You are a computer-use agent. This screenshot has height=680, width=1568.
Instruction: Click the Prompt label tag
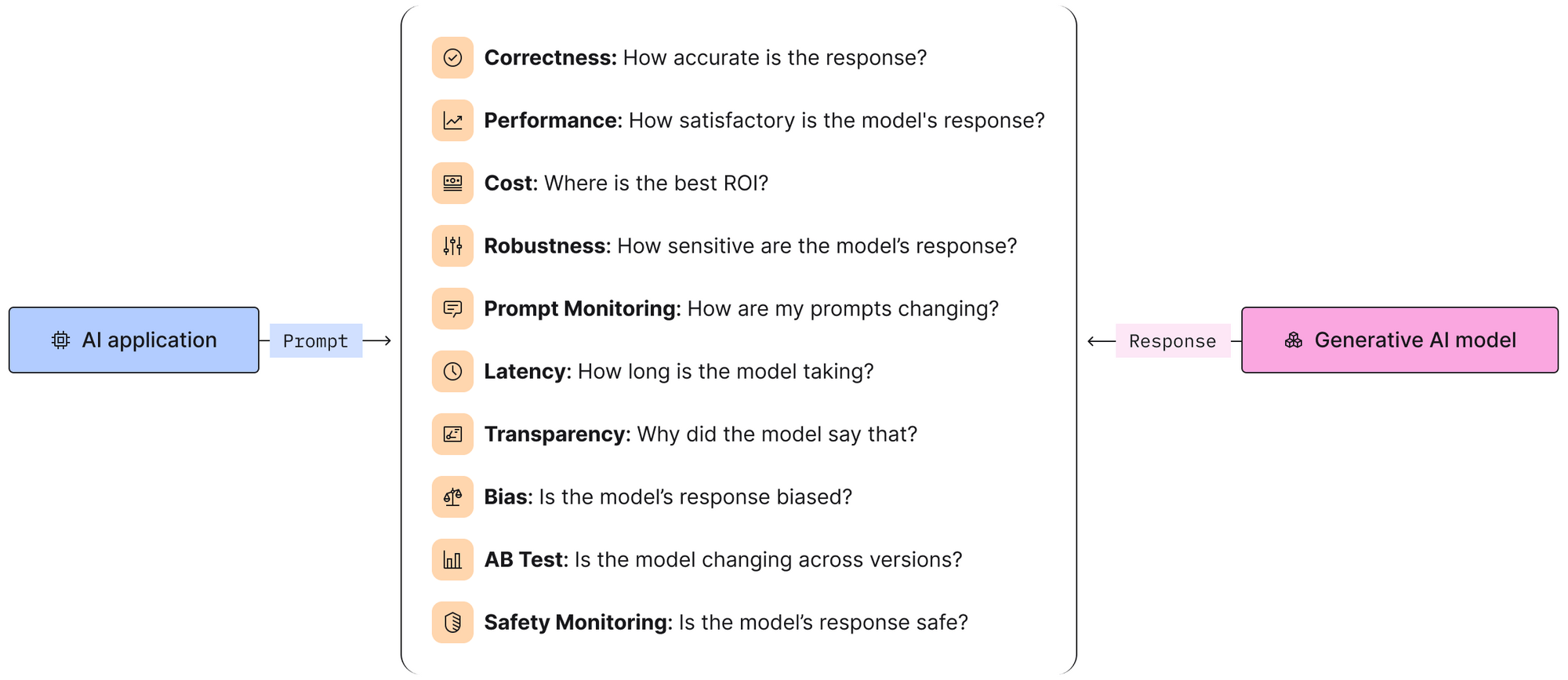point(316,341)
